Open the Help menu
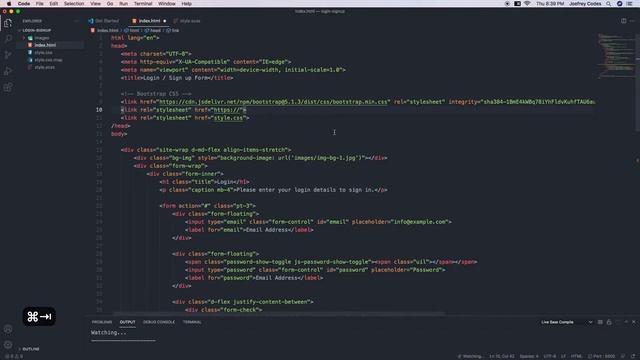Viewport: 640px width, 360px height. coord(187,4)
